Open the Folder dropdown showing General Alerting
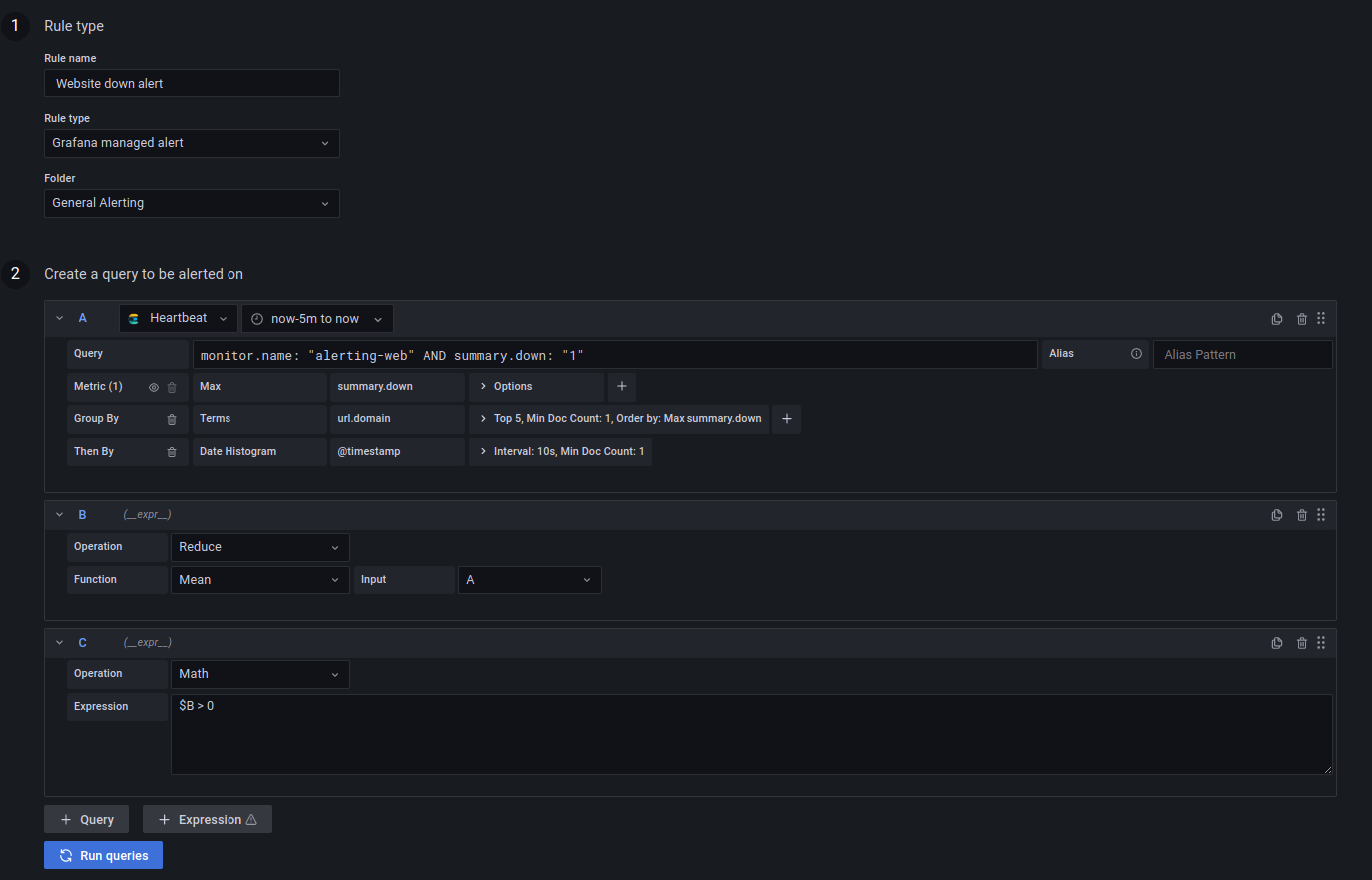Image resolution: width=1372 pixels, height=880 pixels. click(x=192, y=203)
